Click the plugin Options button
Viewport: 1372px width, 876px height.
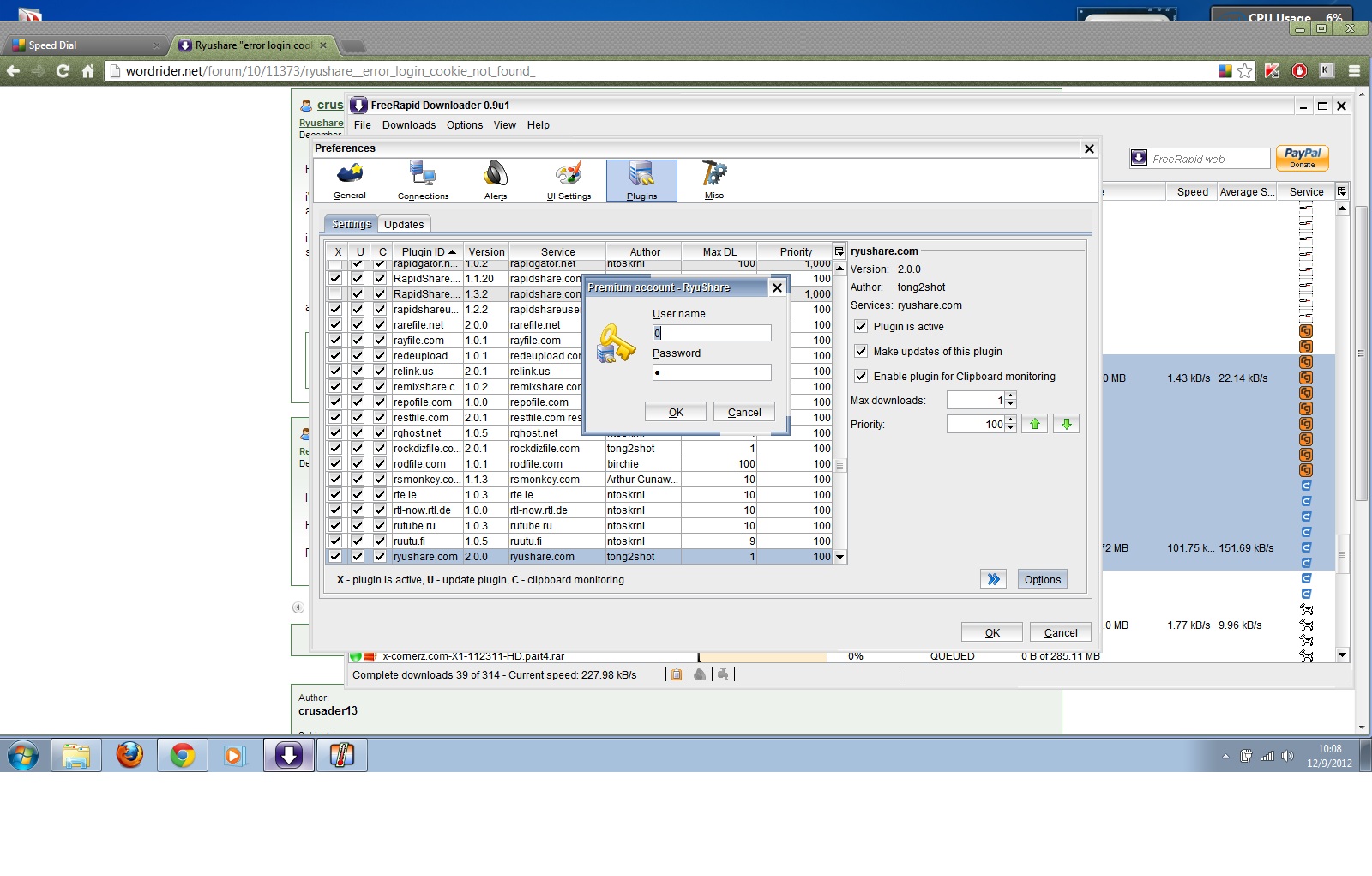click(x=1042, y=579)
